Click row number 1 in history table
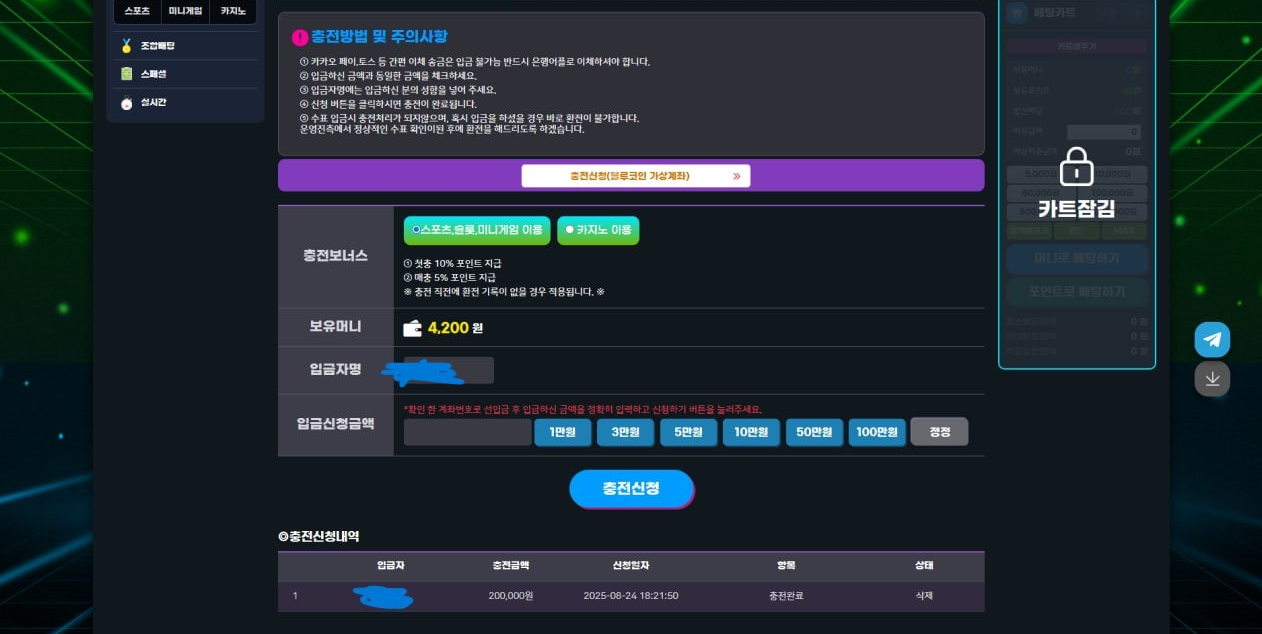 tap(295, 596)
